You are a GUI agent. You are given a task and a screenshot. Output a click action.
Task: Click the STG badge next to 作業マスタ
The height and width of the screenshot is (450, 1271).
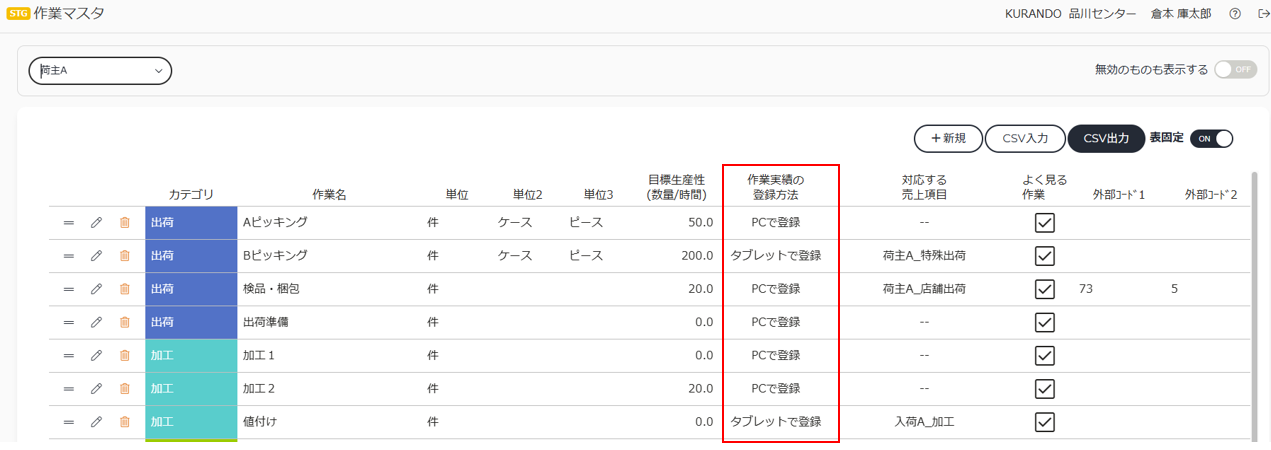18,14
